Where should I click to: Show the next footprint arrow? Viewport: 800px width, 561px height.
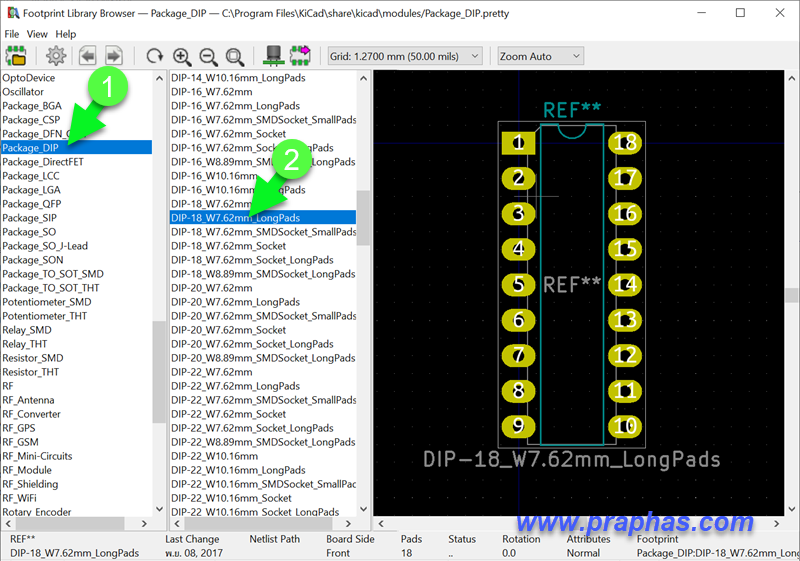(x=114, y=56)
